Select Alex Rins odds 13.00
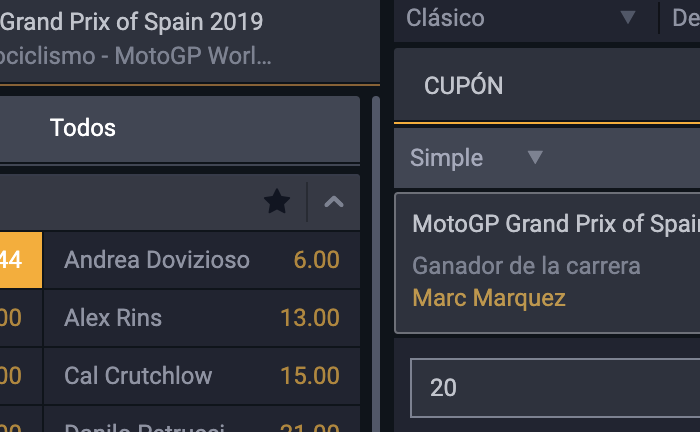Screen dimensions: 700x432 click(202, 318)
